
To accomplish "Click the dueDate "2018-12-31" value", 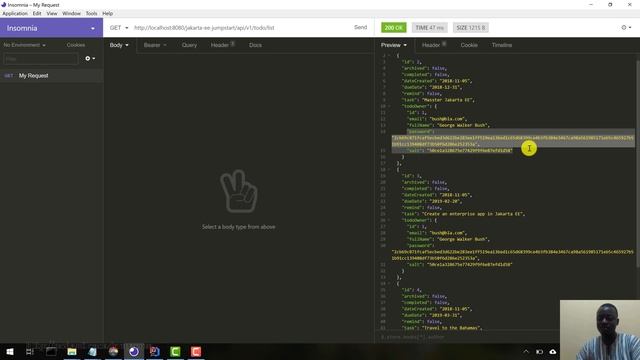I will coord(446,87).
